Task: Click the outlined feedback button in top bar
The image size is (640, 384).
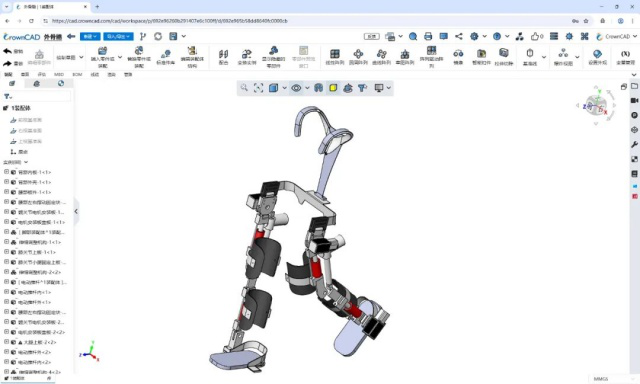Action: pos(371,37)
